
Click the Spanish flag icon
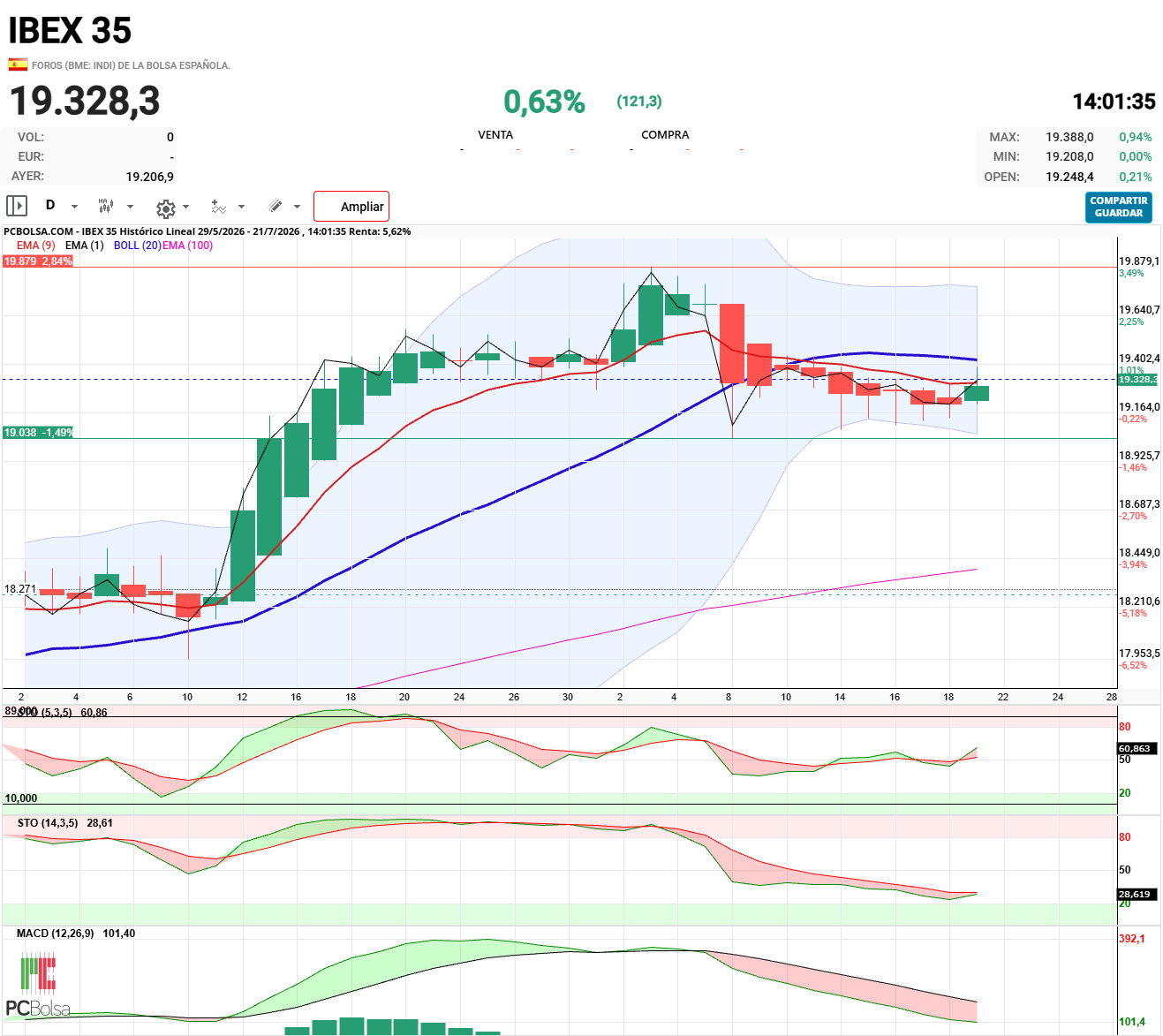[x=18, y=64]
